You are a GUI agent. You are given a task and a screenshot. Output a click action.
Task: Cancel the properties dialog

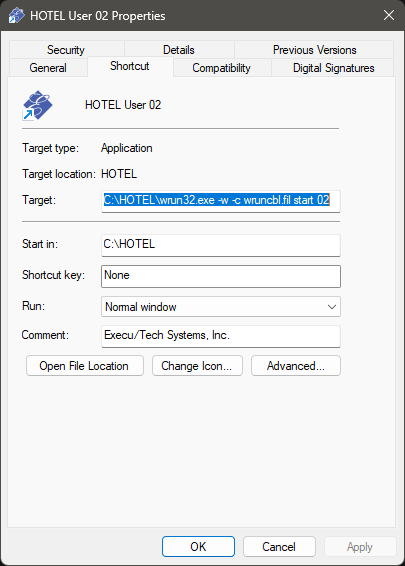279,547
